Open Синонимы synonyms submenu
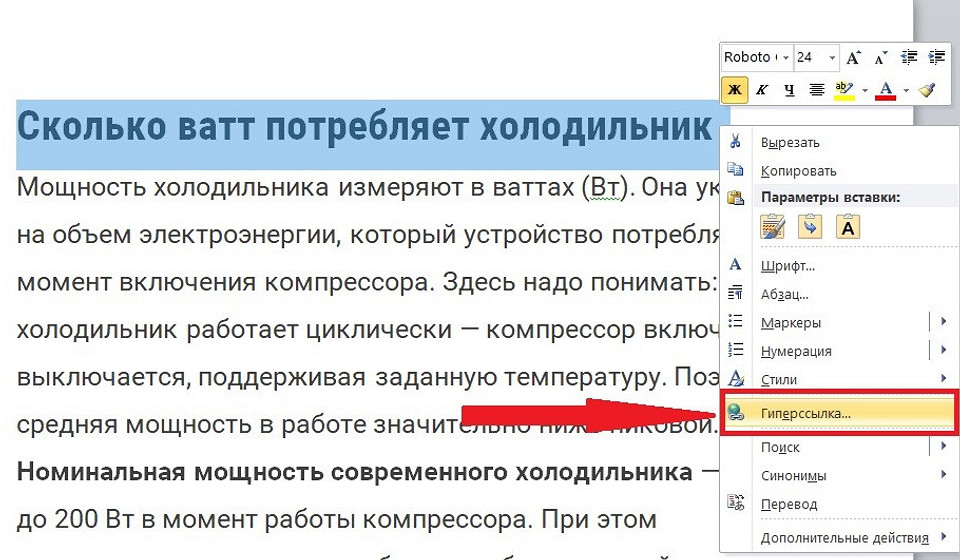Image resolution: width=960 pixels, height=560 pixels. coord(793,476)
